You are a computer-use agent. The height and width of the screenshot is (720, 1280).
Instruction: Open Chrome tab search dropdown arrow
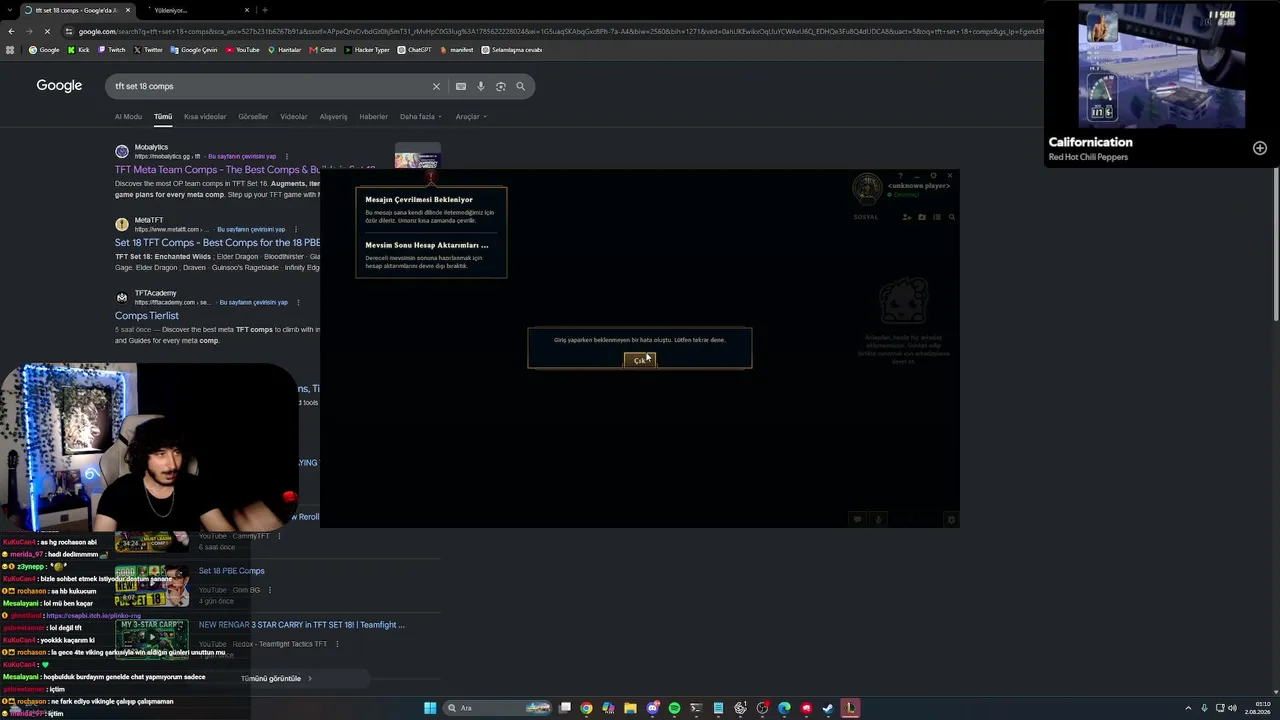8,10
